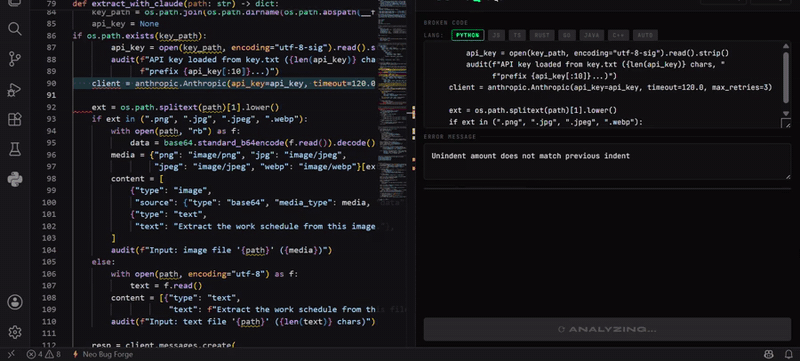The width and height of the screenshot is (800, 361).
Task: Click audit 'Input: image file' line in the editor
Action: click(x=221, y=250)
